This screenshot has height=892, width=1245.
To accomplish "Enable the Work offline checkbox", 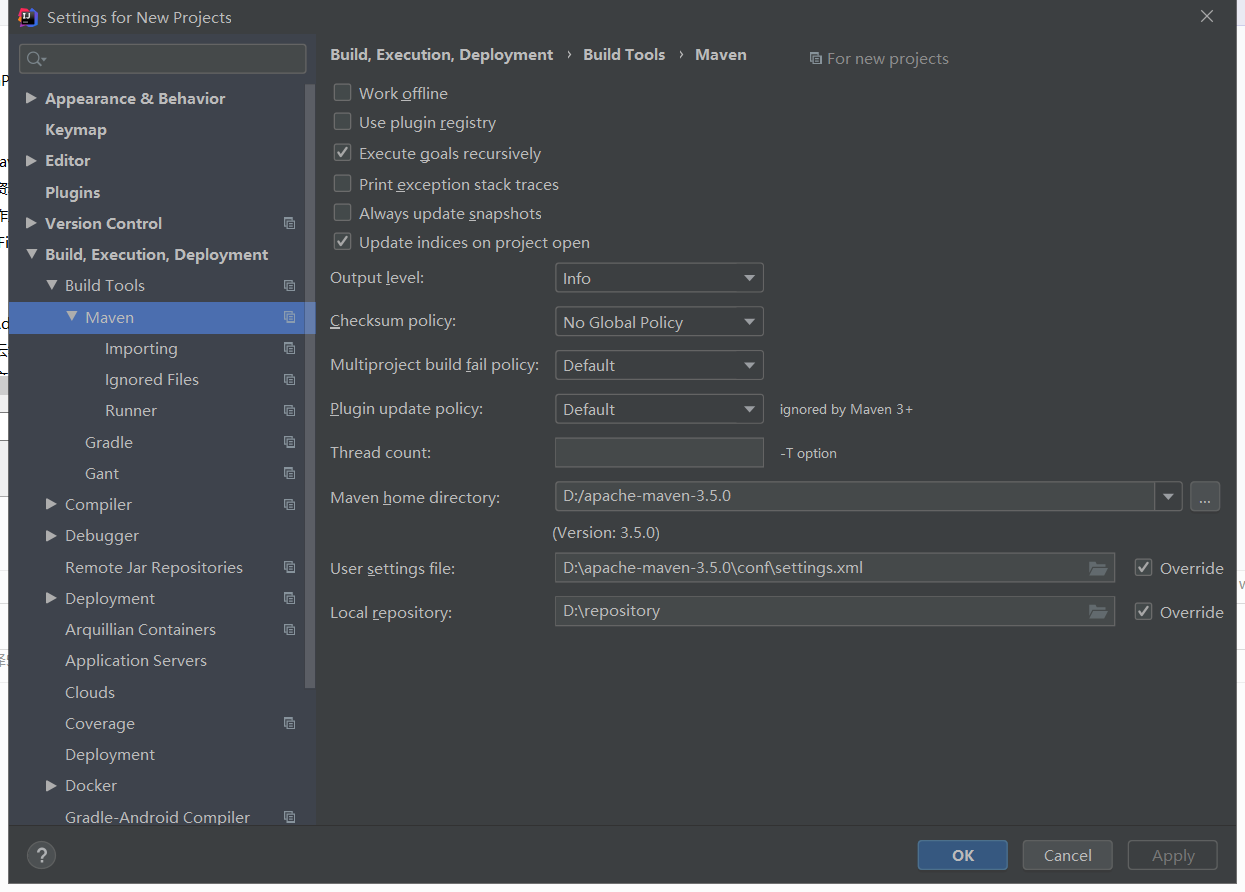I will [x=342, y=92].
